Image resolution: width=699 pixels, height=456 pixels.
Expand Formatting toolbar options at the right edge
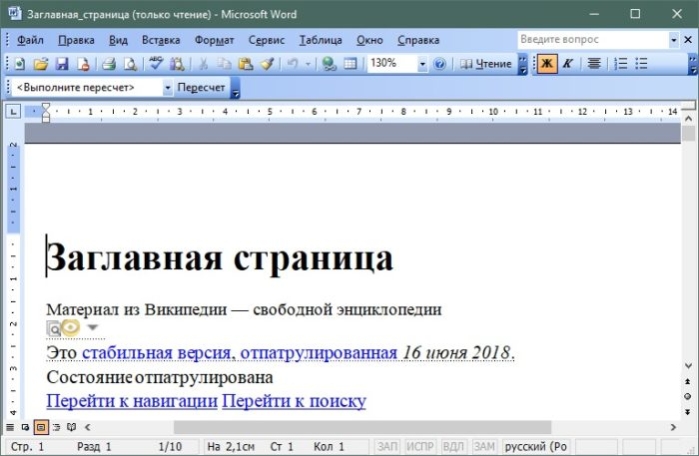[693, 65]
